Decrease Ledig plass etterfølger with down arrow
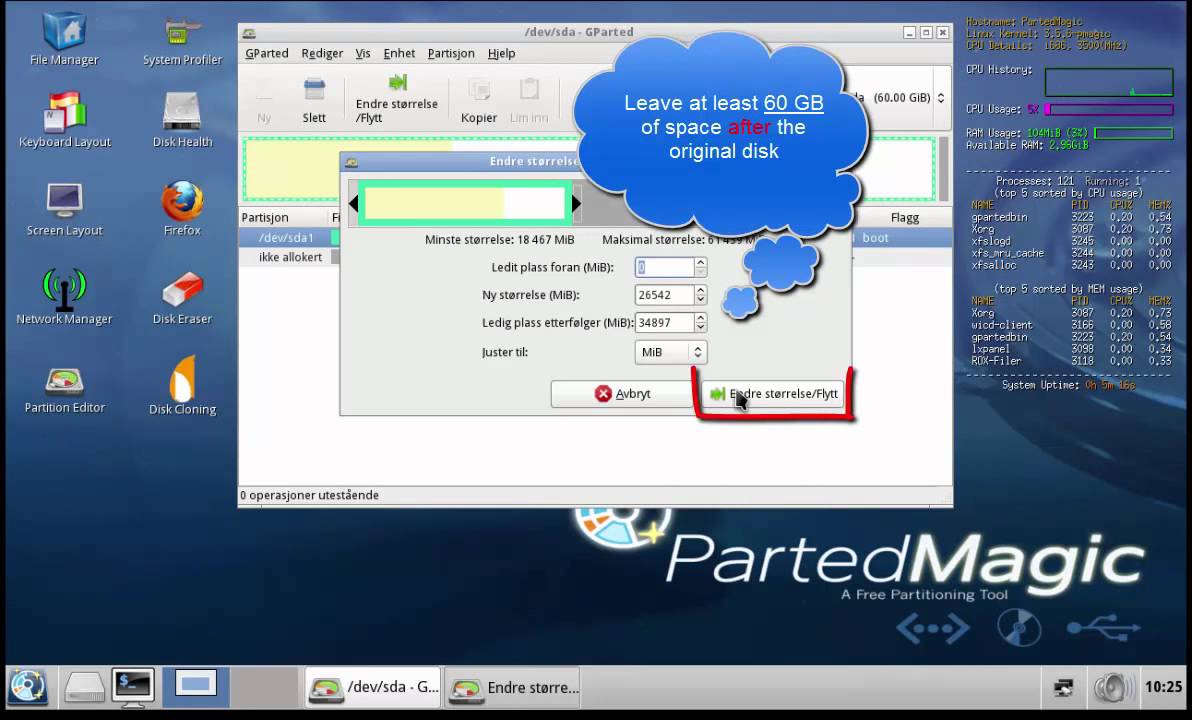The width and height of the screenshot is (1192, 720). (x=701, y=328)
